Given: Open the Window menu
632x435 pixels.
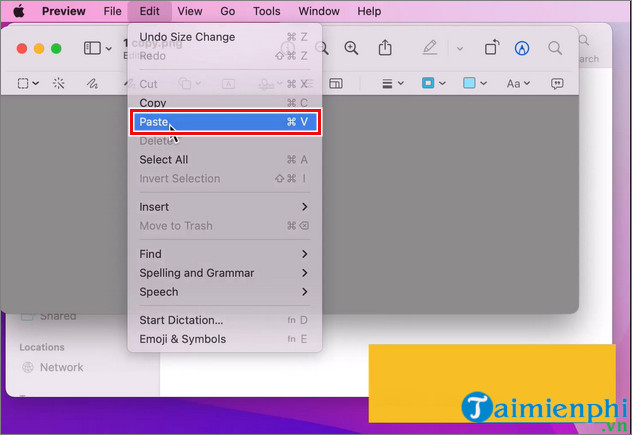Looking at the screenshot, I should tap(319, 11).
